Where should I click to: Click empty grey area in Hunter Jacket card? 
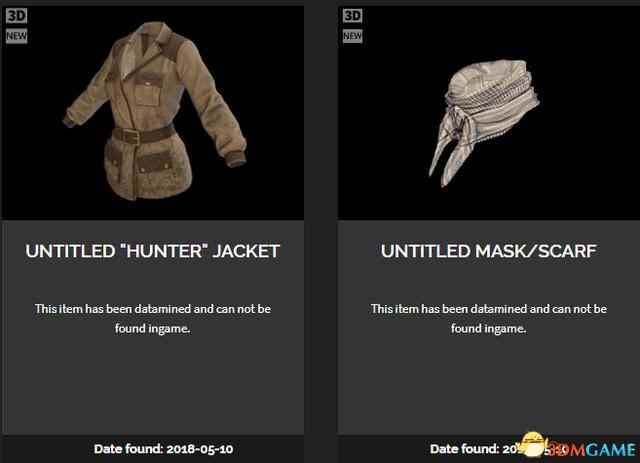[153, 388]
